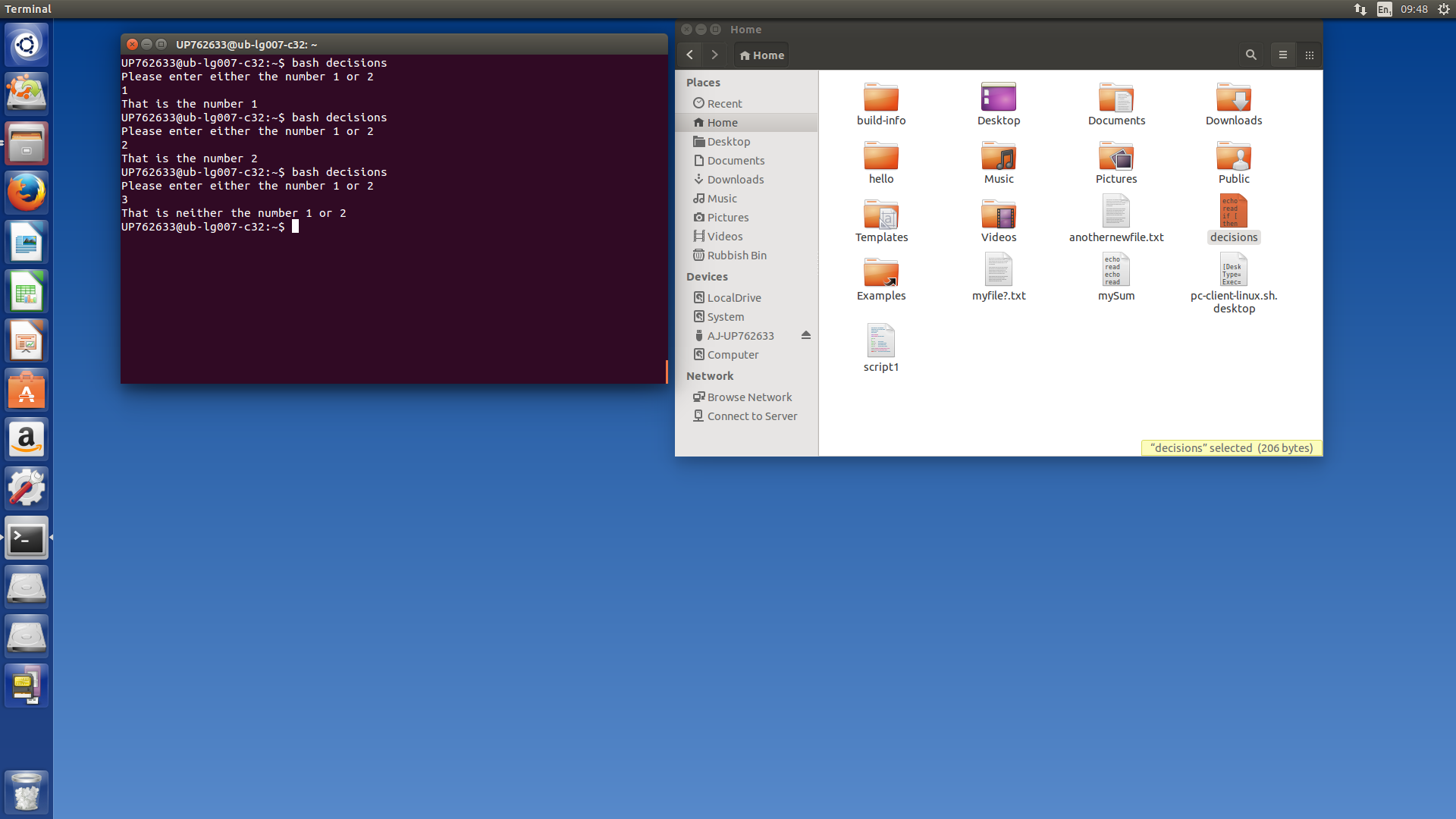Select the Documents folder in Home
Screen dimensions: 1456x819
coord(1116,104)
